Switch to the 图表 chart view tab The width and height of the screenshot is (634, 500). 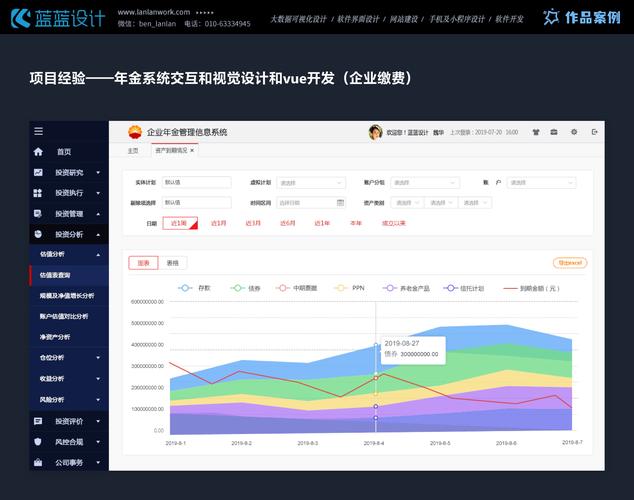click(x=144, y=263)
